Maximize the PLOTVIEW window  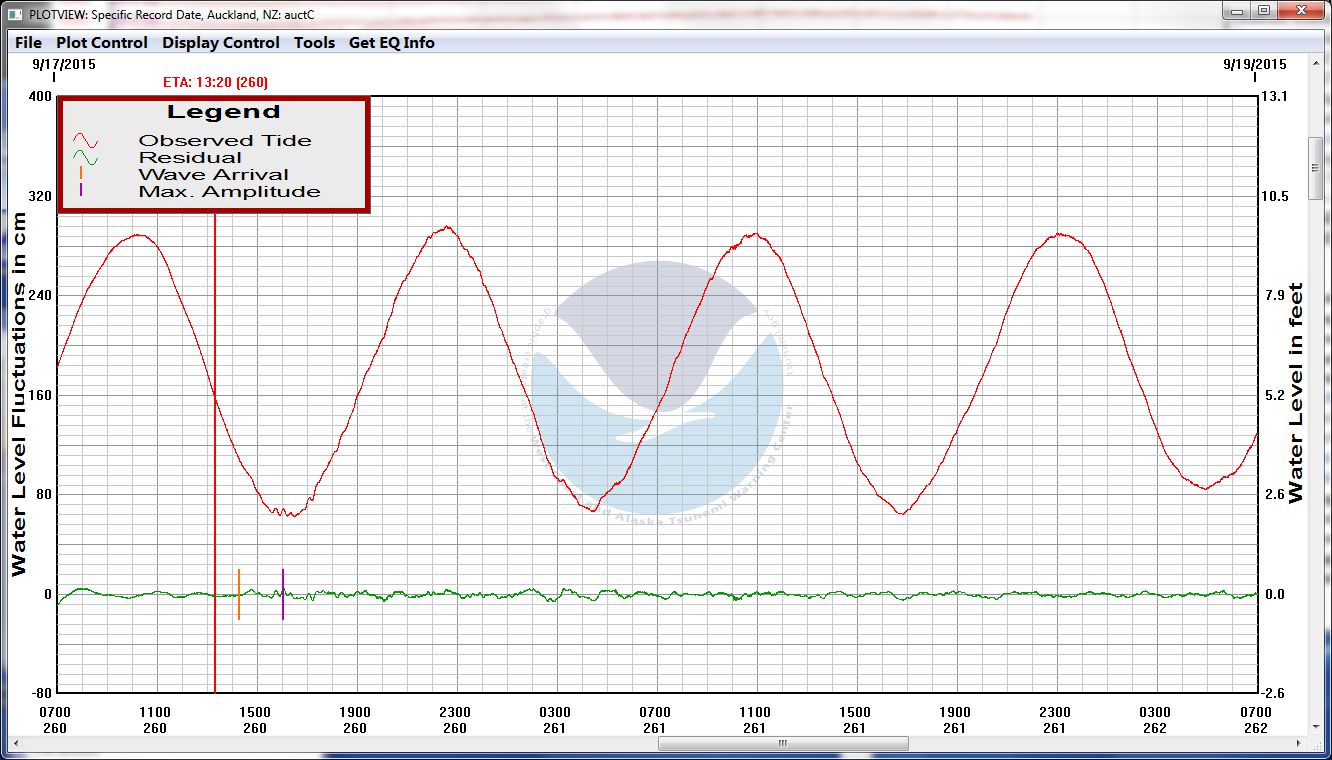[x=1264, y=11]
